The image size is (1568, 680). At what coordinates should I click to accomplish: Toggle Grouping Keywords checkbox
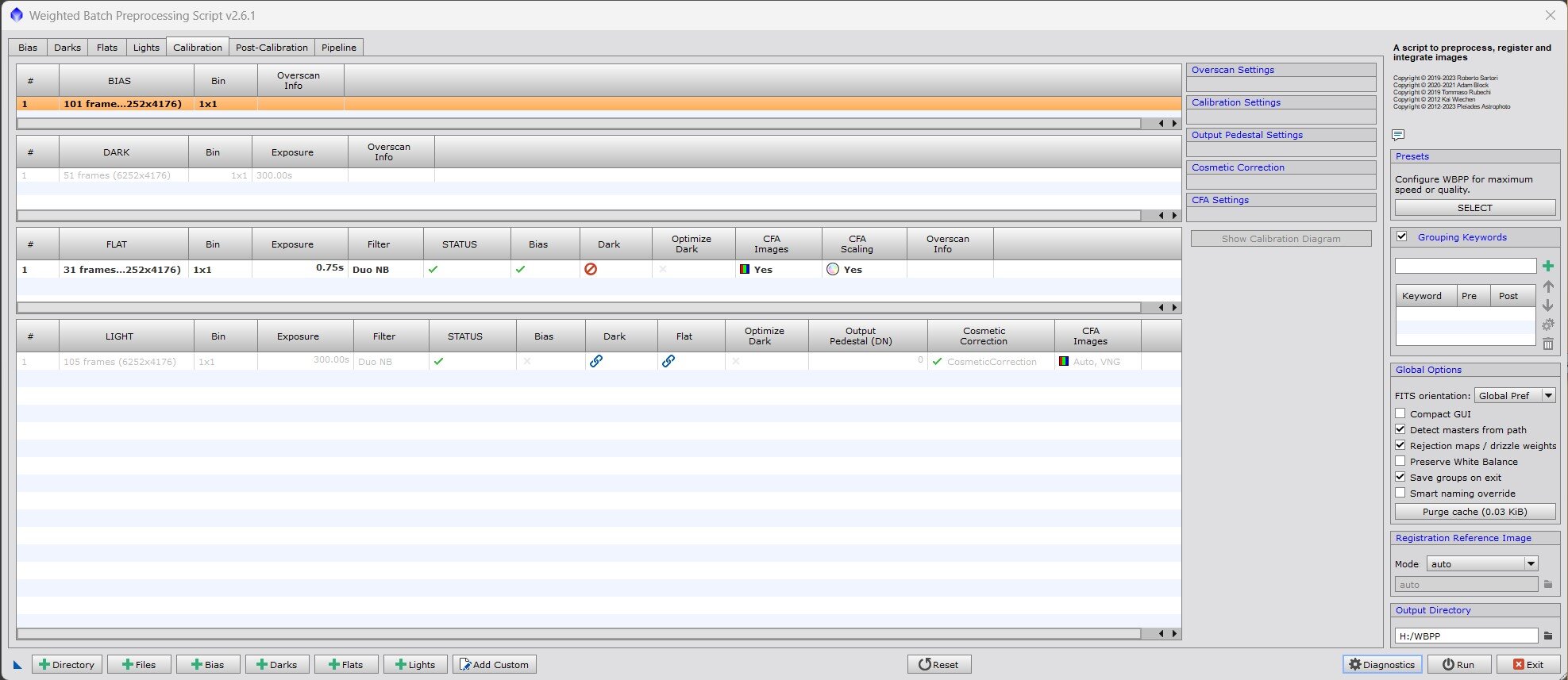[x=1401, y=236]
